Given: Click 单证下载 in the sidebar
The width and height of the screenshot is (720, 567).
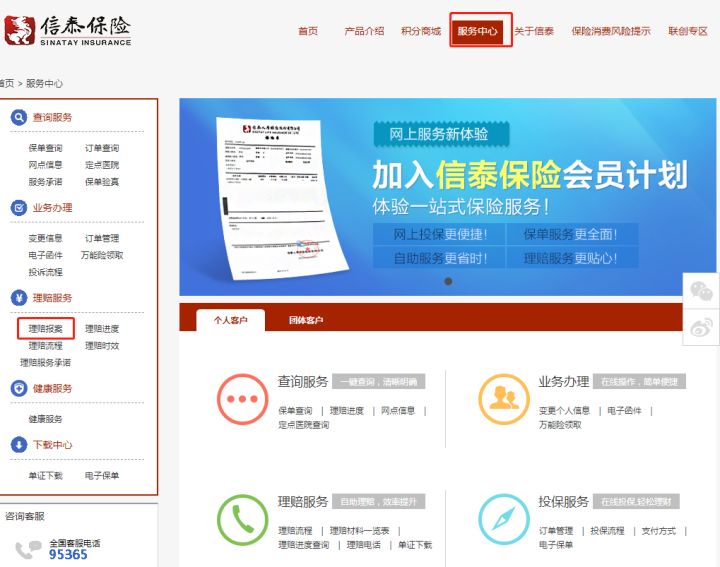Looking at the screenshot, I should (45, 476).
